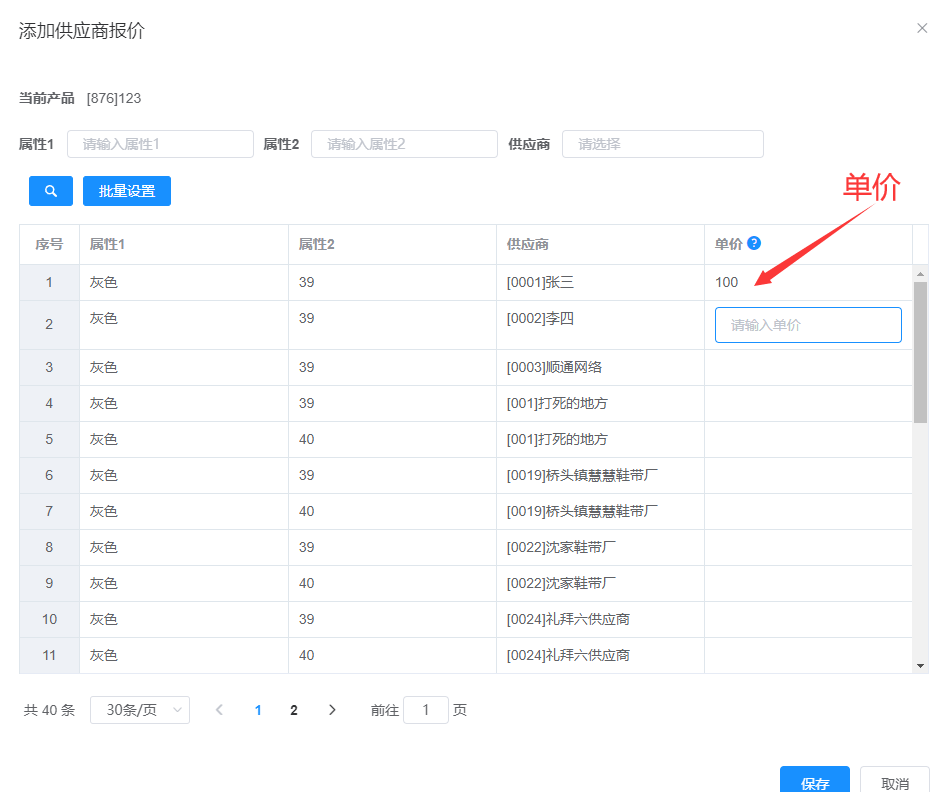Open the 供应商 select dropdown
This screenshot has height=792, width=949.
click(x=662, y=144)
